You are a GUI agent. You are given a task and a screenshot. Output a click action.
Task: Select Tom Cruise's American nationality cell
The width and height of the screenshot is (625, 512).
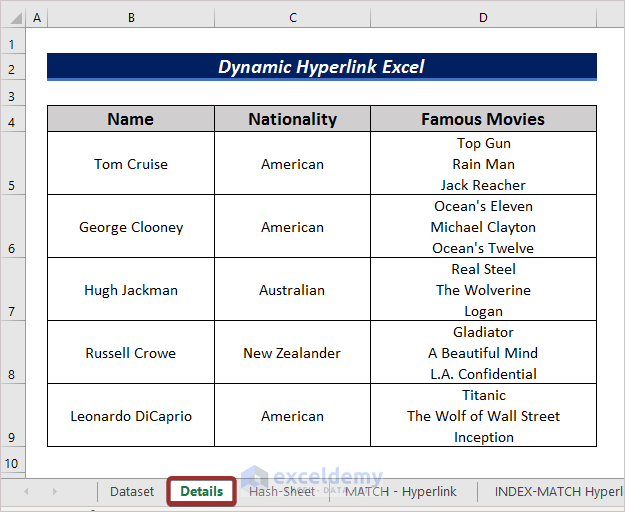(293, 163)
